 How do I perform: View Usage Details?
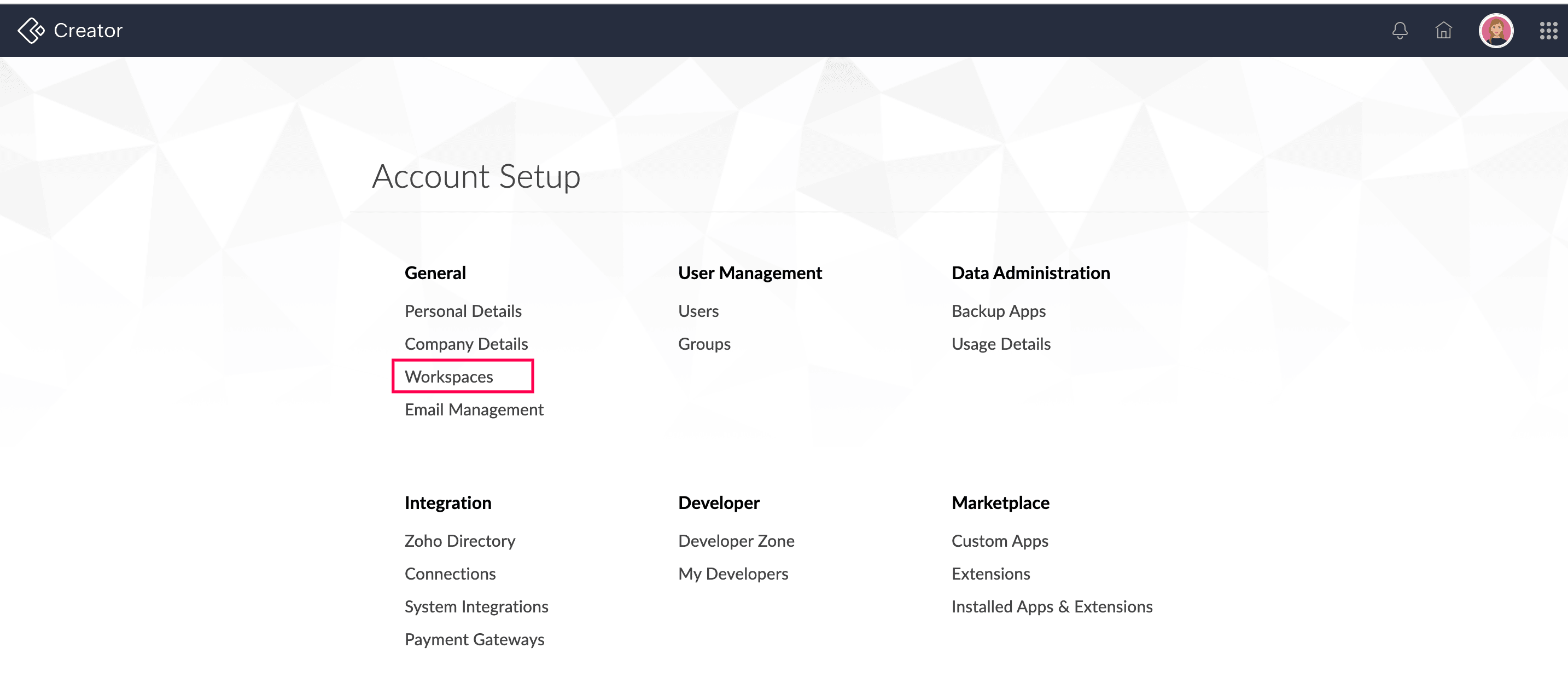click(1001, 344)
